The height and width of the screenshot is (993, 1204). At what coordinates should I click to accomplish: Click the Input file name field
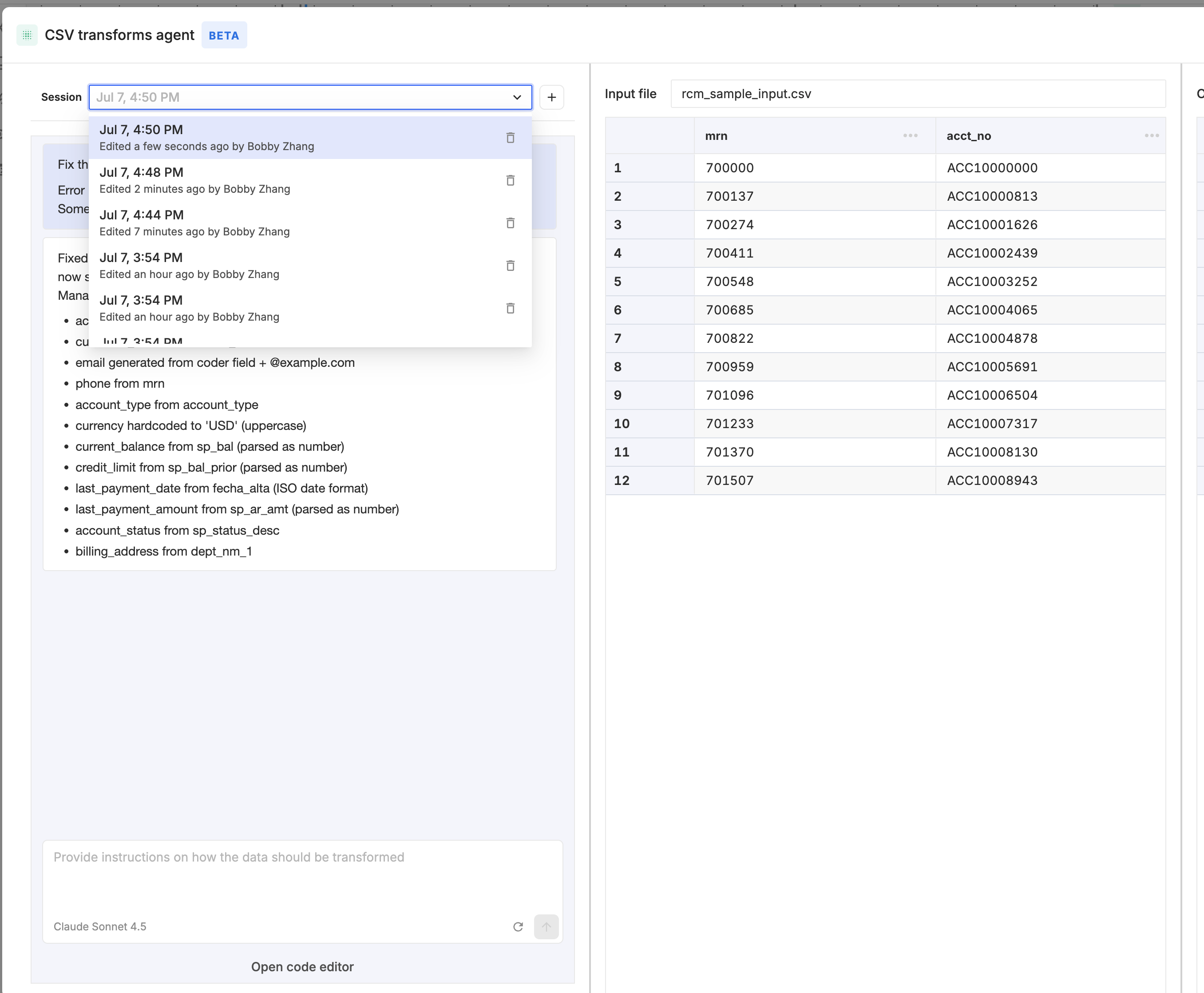(918, 94)
